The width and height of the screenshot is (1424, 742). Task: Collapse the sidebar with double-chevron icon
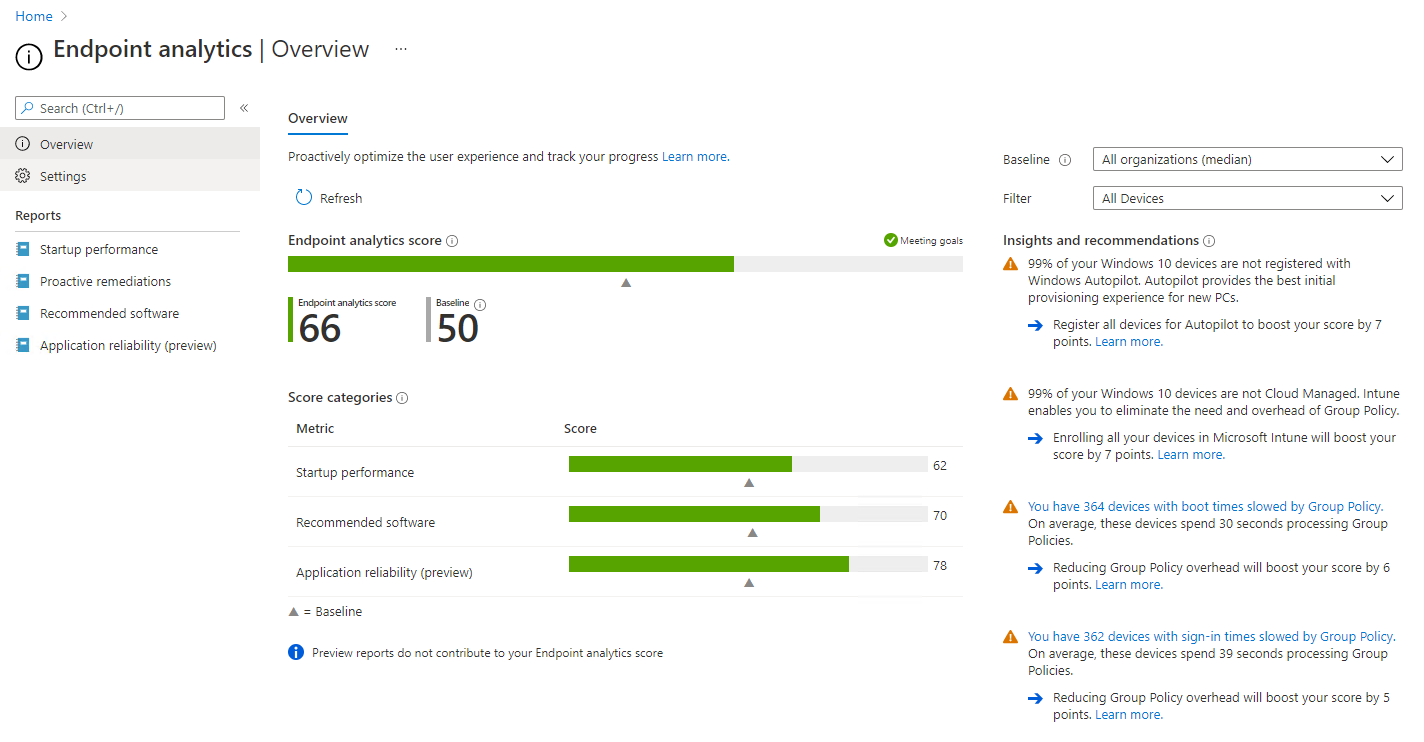pyautogui.click(x=244, y=108)
